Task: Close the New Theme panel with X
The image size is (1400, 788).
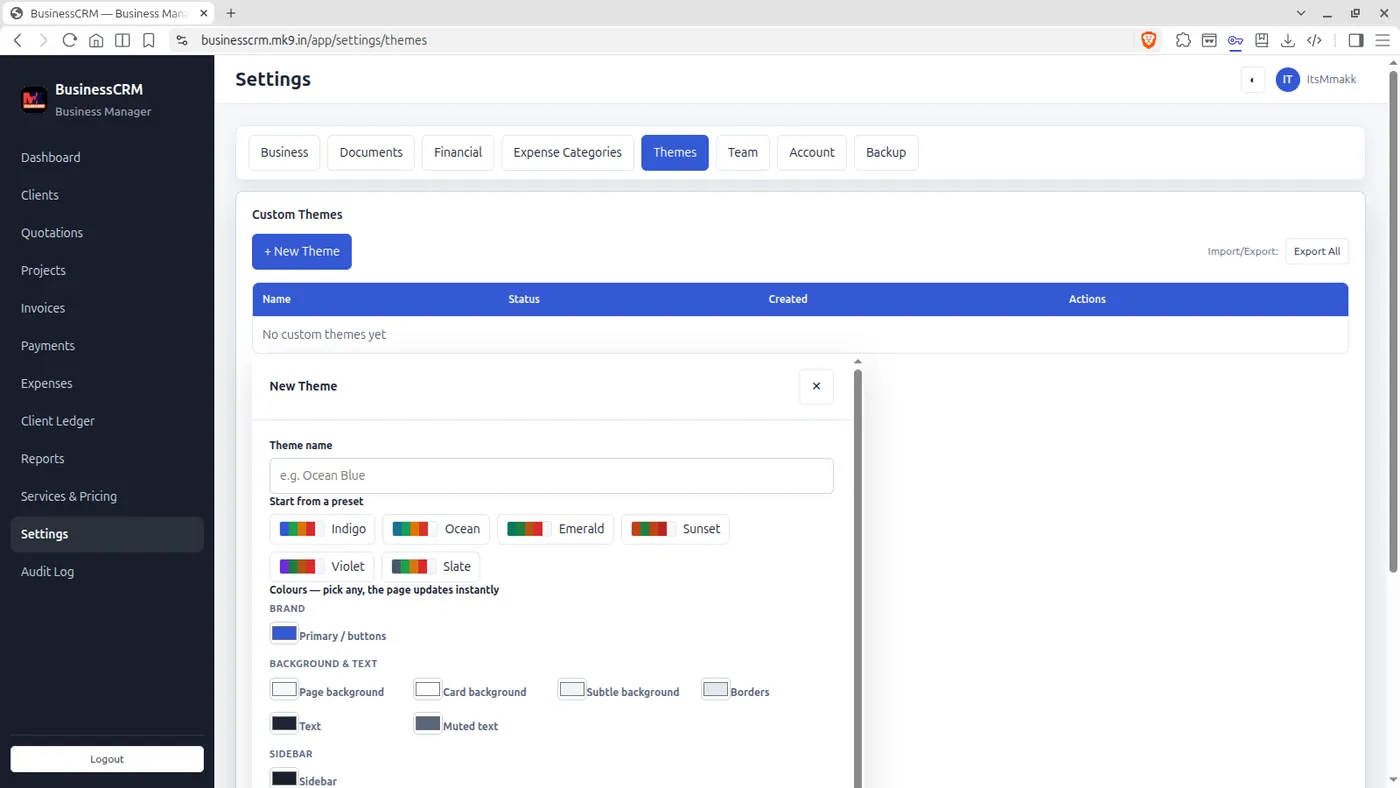Action: 816,386
